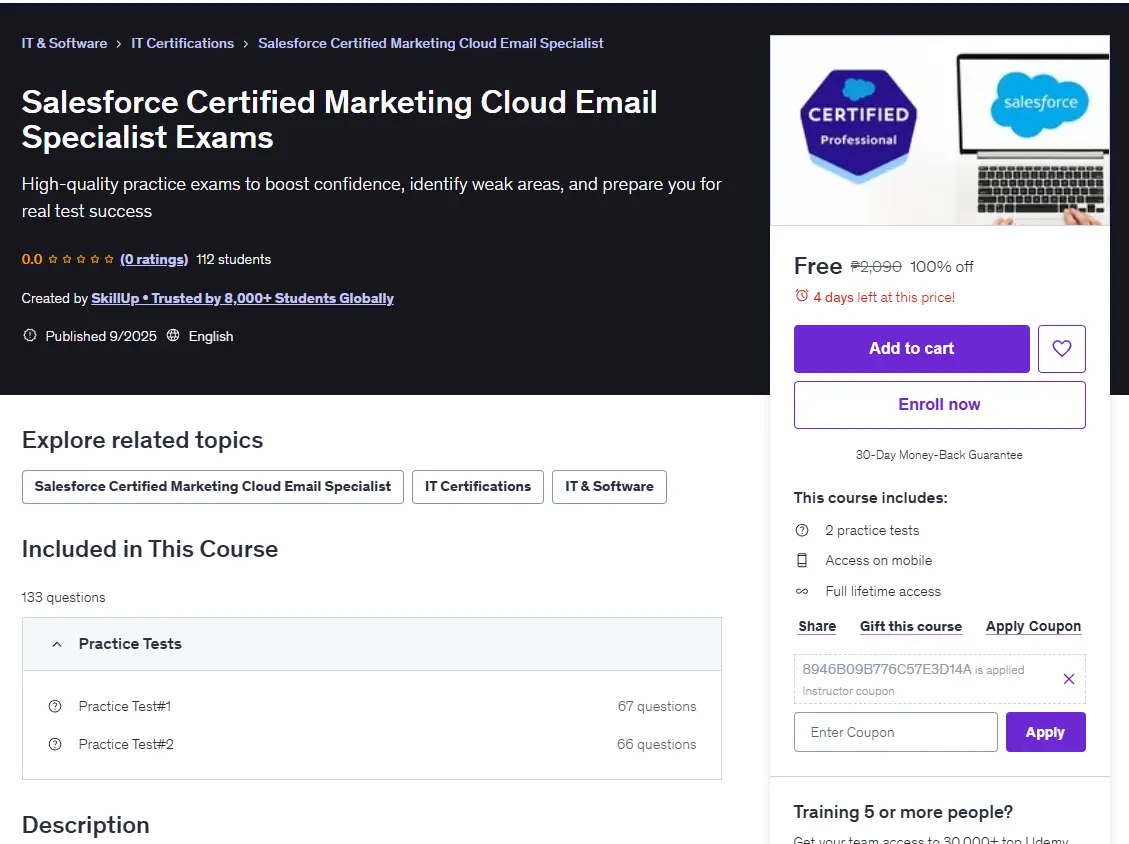This screenshot has width=1129, height=844.
Task: Select the Practice Test#2 row
Action: point(372,744)
